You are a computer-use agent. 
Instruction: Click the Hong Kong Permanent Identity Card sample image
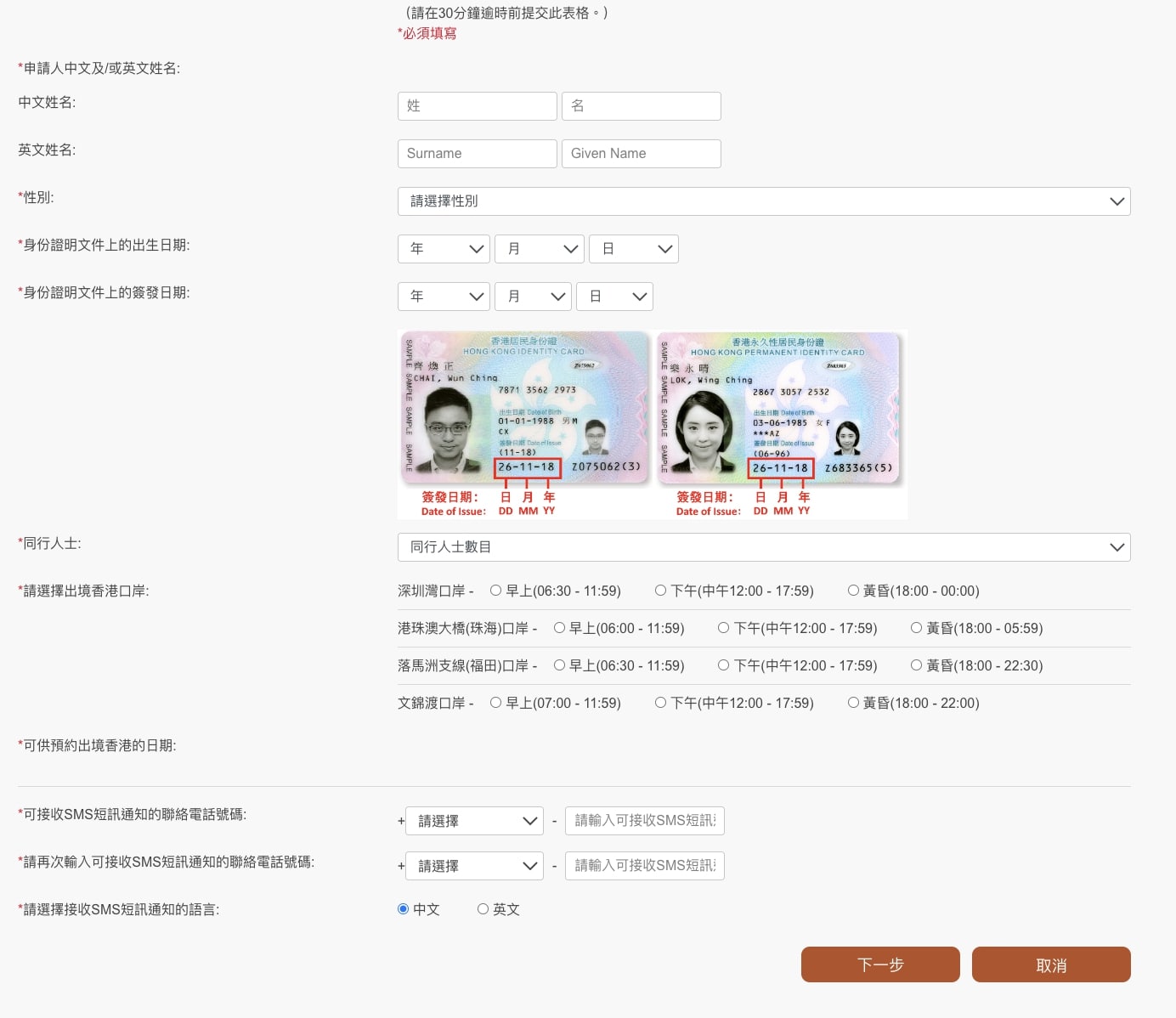(x=778, y=410)
